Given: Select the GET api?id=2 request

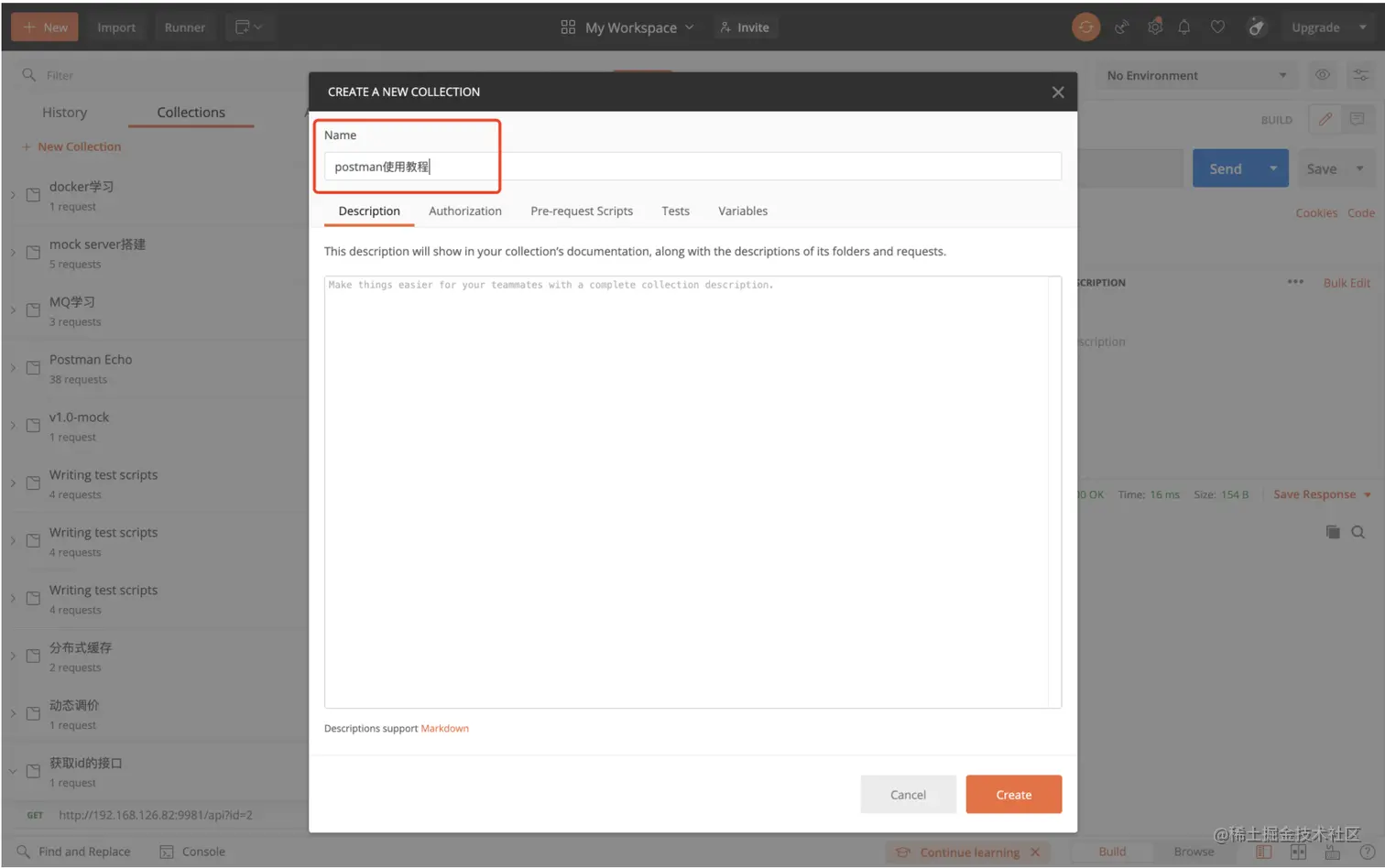Looking at the screenshot, I should coord(154,815).
